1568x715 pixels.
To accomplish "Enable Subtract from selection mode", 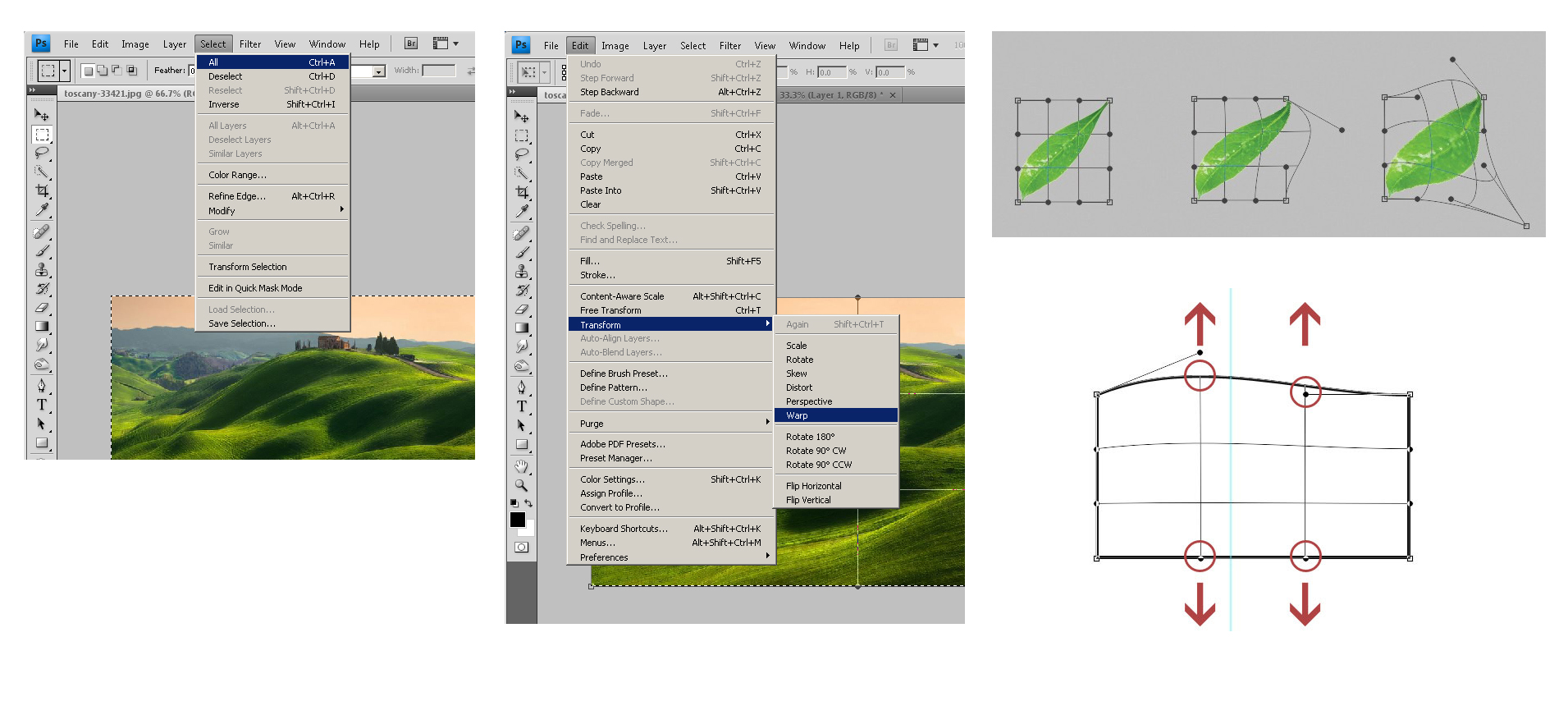I will click(x=117, y=71).
